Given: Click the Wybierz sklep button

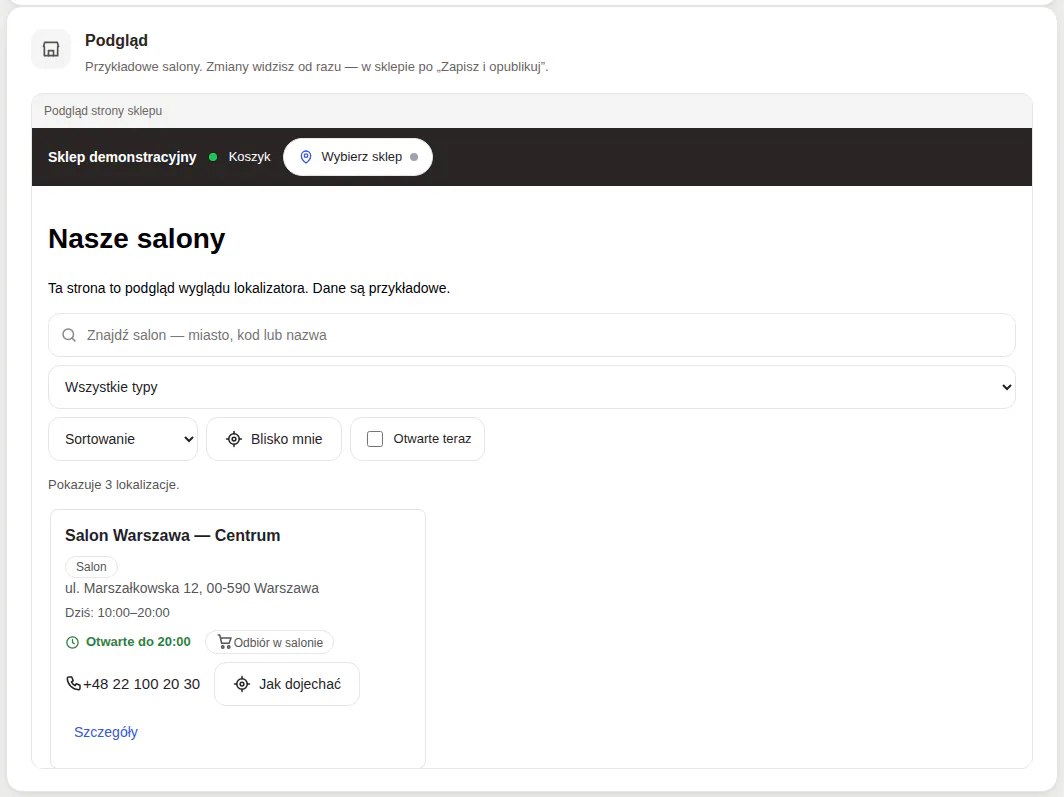Looking at the screenshot, I should pyautogui.click(x=358, y=157).
